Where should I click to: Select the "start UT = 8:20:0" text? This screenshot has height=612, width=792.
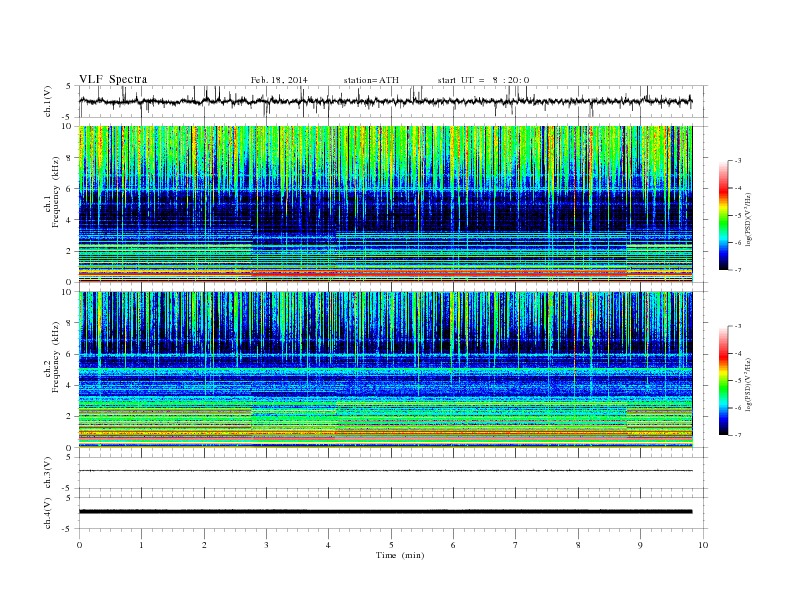click(x=483, y=80)
